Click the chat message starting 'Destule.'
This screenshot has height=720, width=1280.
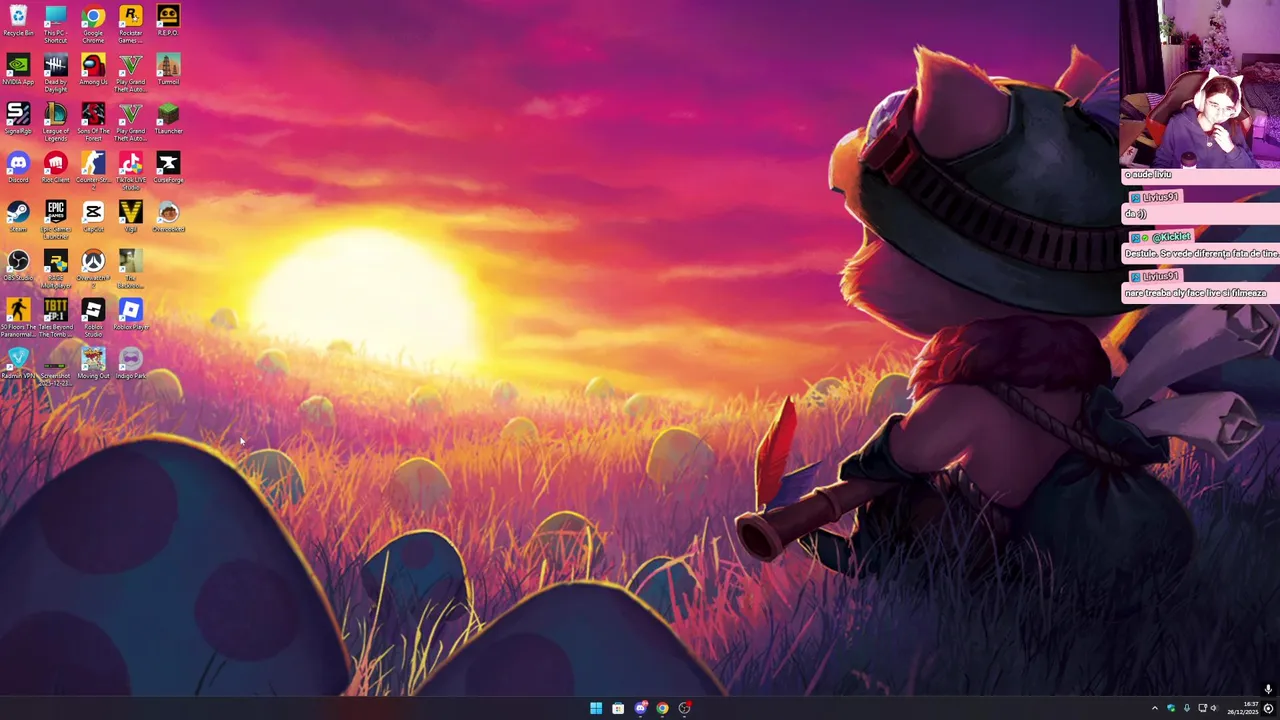pos(1201,254)
